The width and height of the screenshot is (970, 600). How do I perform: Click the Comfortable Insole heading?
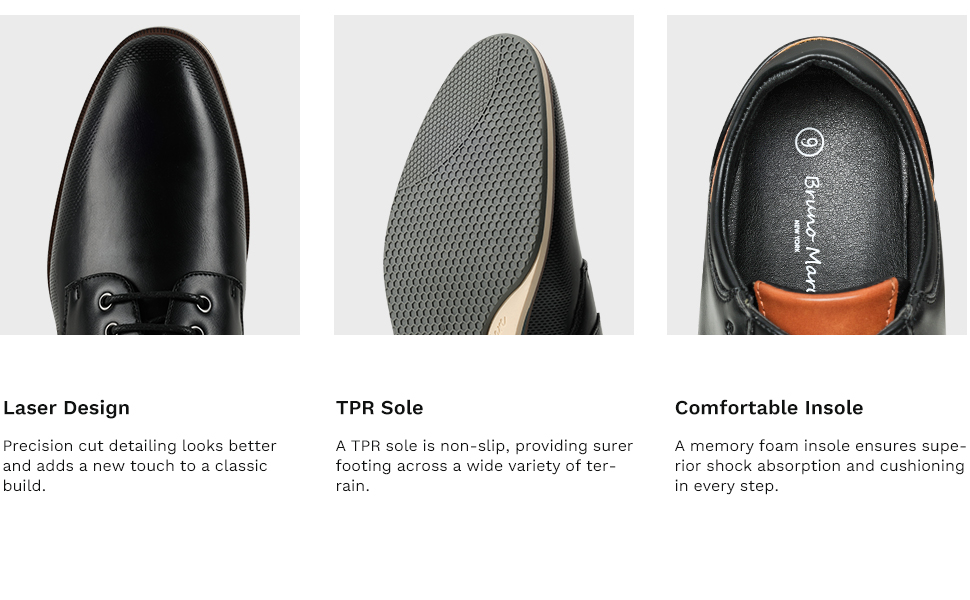pyautogui.click(x=769, y=408)
